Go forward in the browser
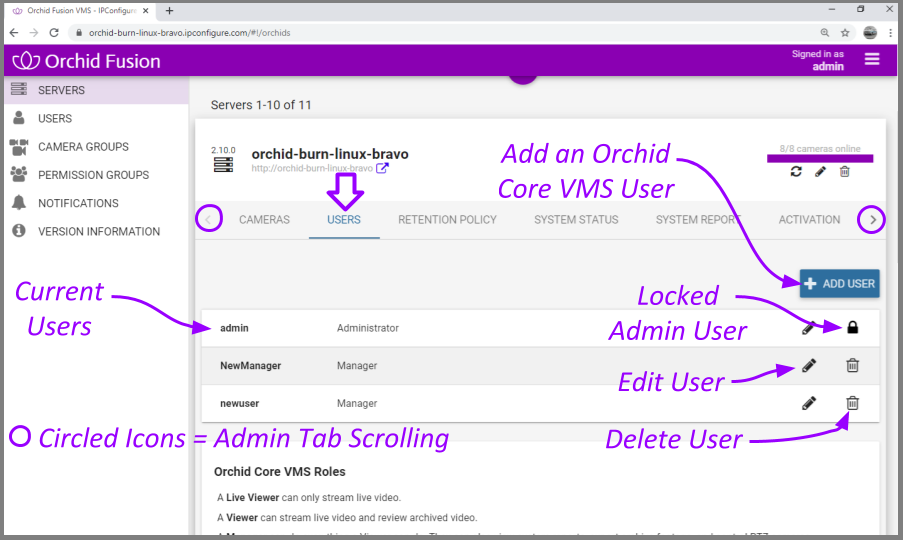Screen dimensions: 903x540 33,33
